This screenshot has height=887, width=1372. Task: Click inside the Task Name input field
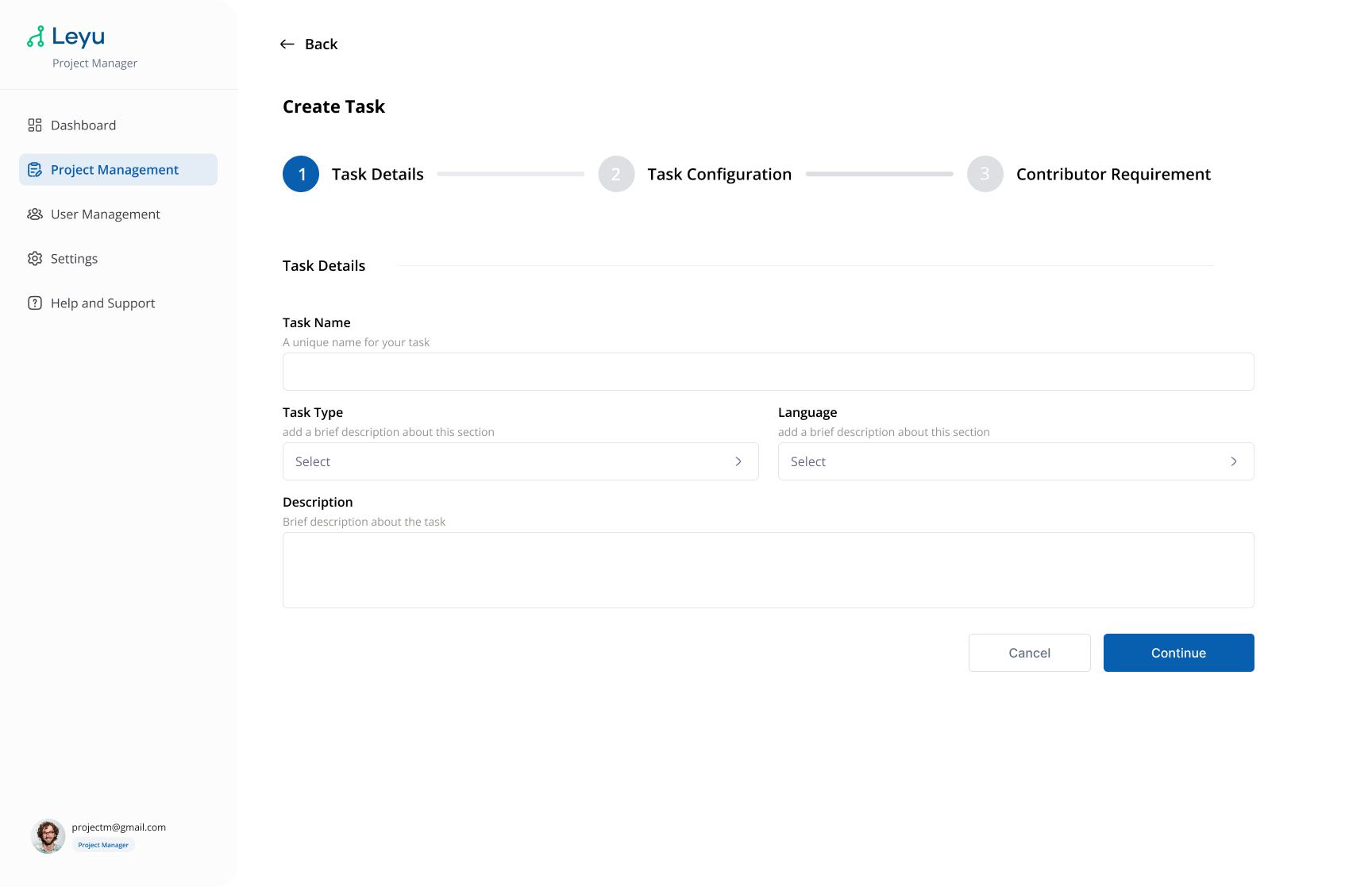click(768, 371)
